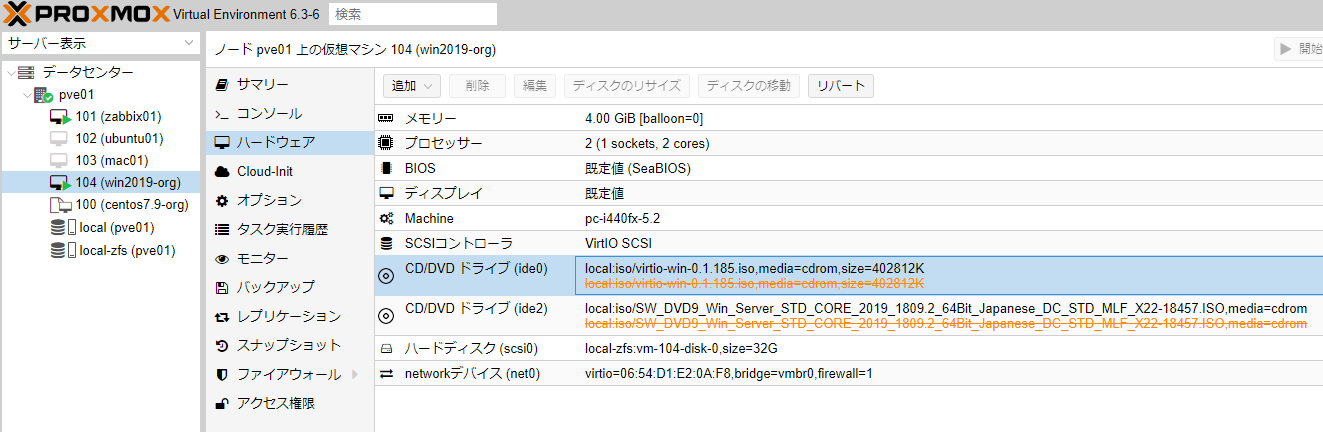Click the datacenter server icon
Image resolution: width=1323 pixels, height=432 pixels.
(x=26, y=73)
